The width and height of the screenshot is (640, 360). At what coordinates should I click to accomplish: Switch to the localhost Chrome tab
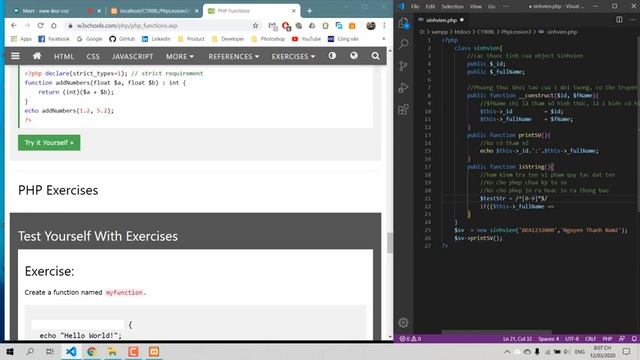[154, 11]
